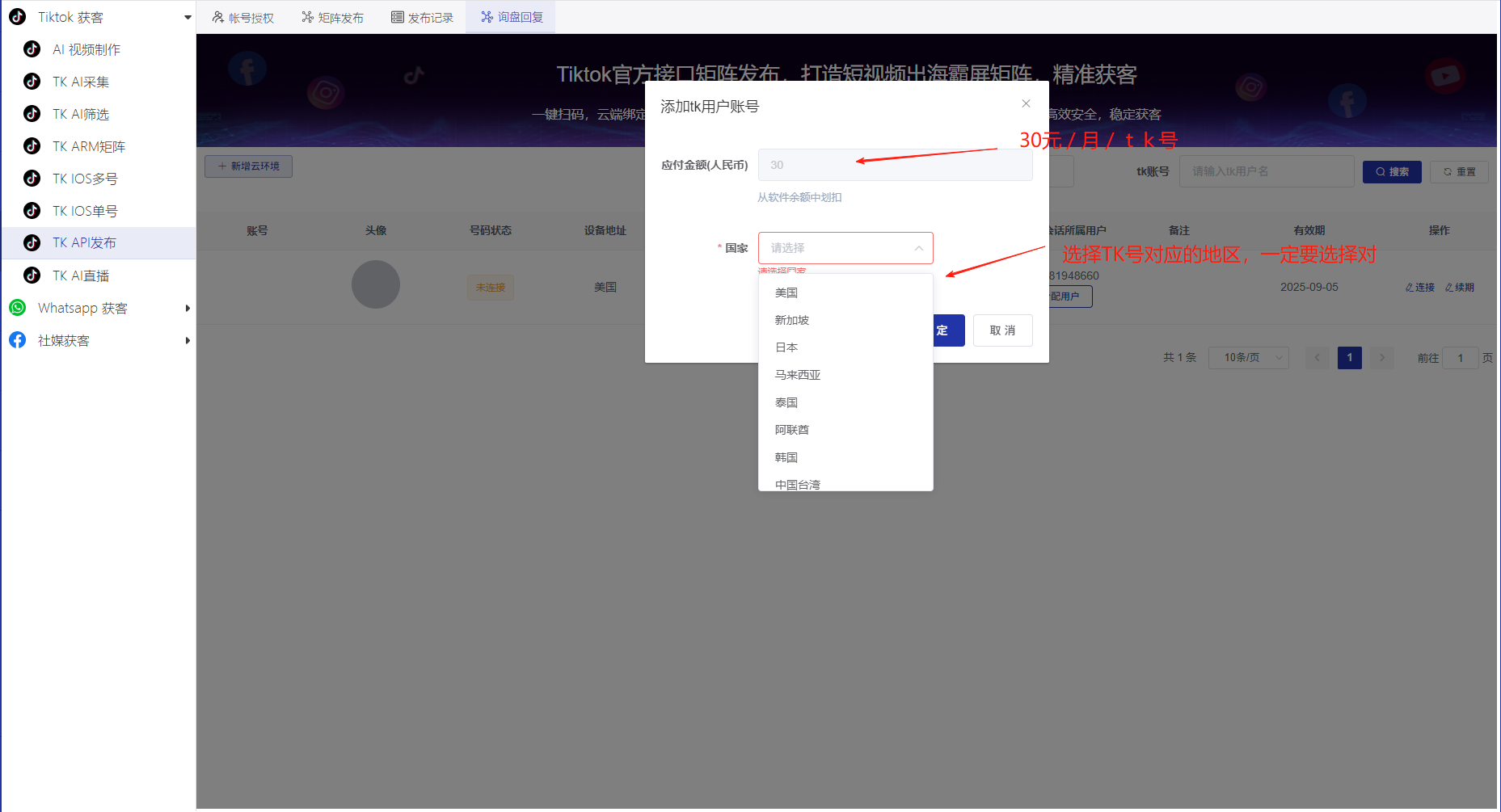Click the 取消 button in the dialog
The height and width of the screenshot is (812, 1501).
[1002, 330]
